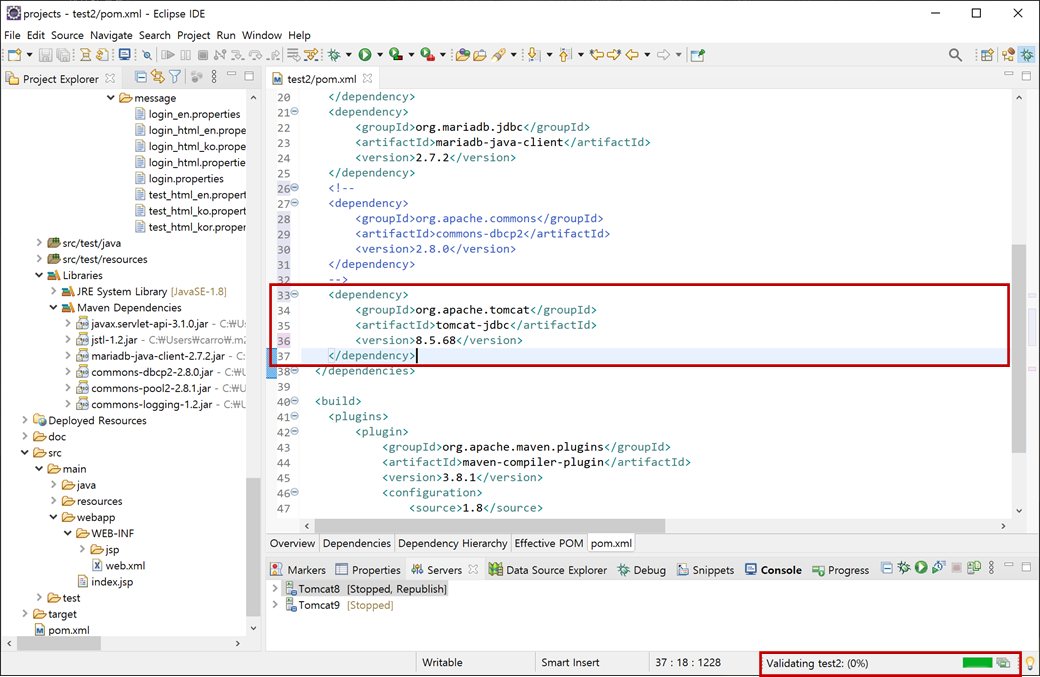Screen dimensions: 1040x677
Task: Open the Navigate menu
Action: 111,35
